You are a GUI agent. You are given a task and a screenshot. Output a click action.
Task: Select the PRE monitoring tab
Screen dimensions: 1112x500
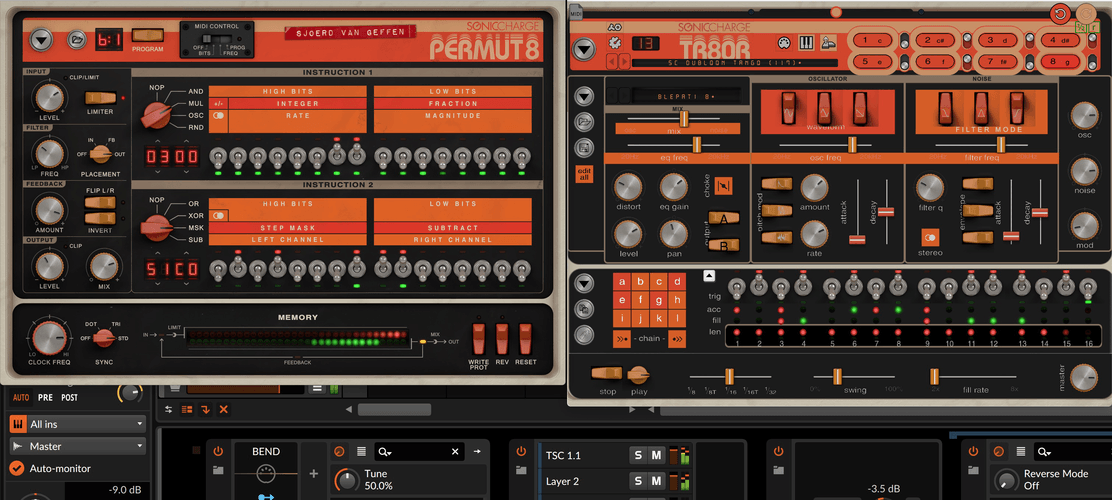point(46,397)
